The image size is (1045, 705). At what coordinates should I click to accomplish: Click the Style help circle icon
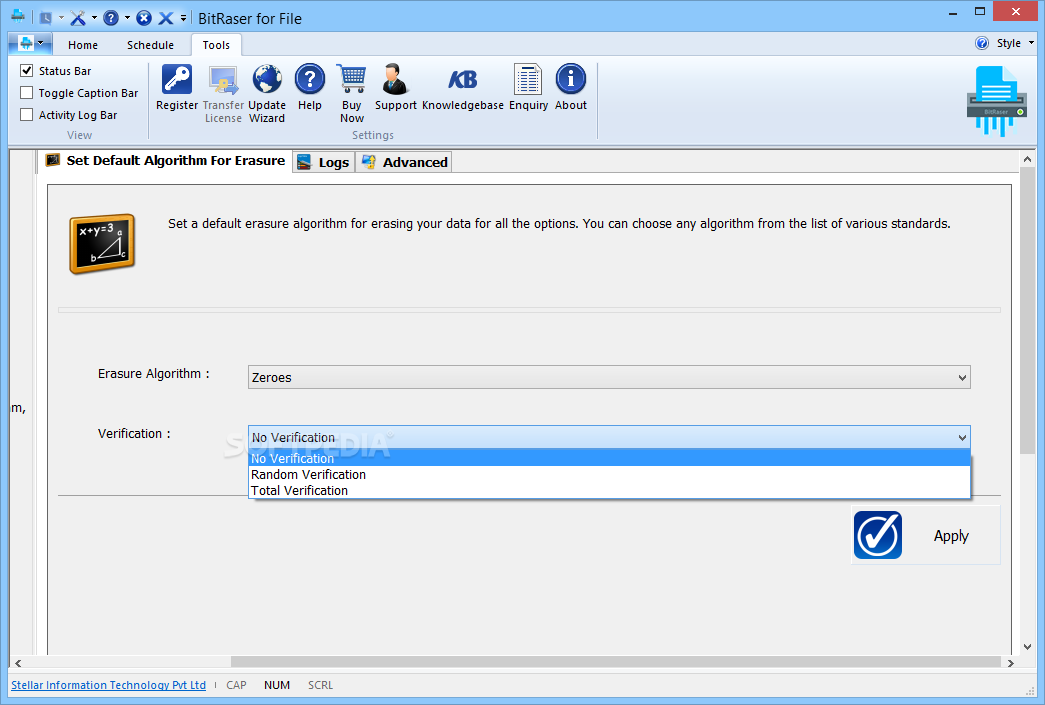pos(982,43)
